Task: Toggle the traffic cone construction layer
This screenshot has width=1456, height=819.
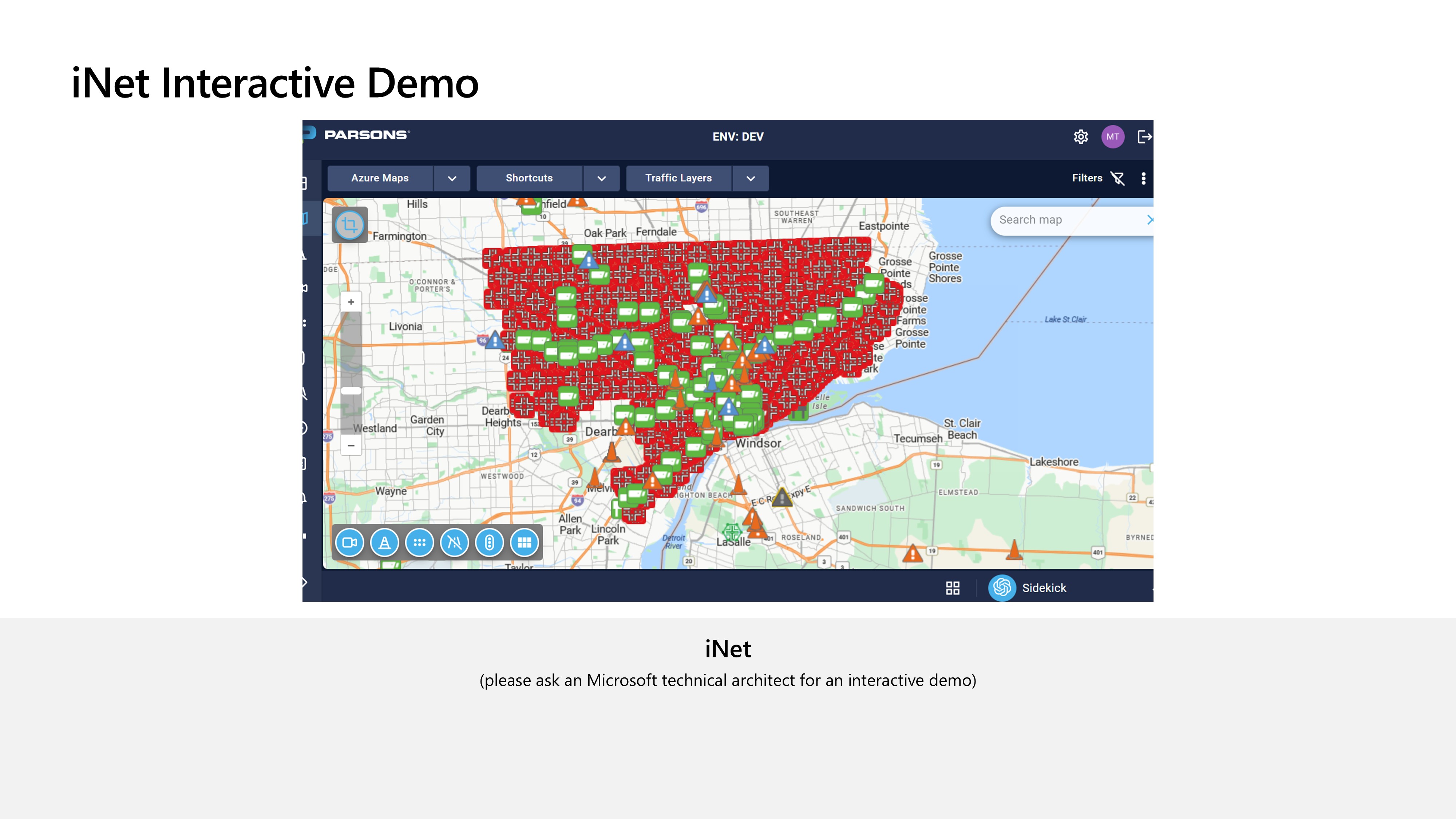Action: tap(384, 543)
